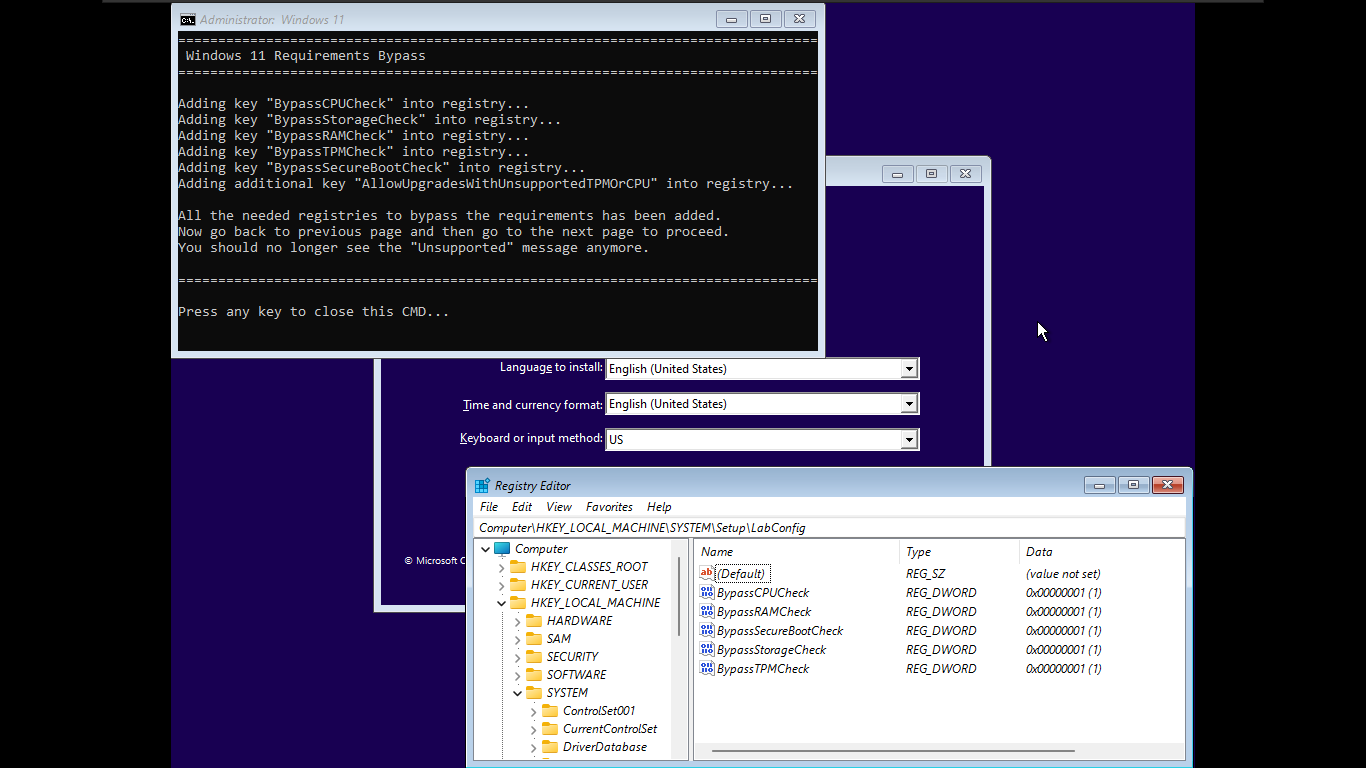Select the BypassCPUCheck value name
Screen dimensions: 1366x768
(x=763, y=592)
